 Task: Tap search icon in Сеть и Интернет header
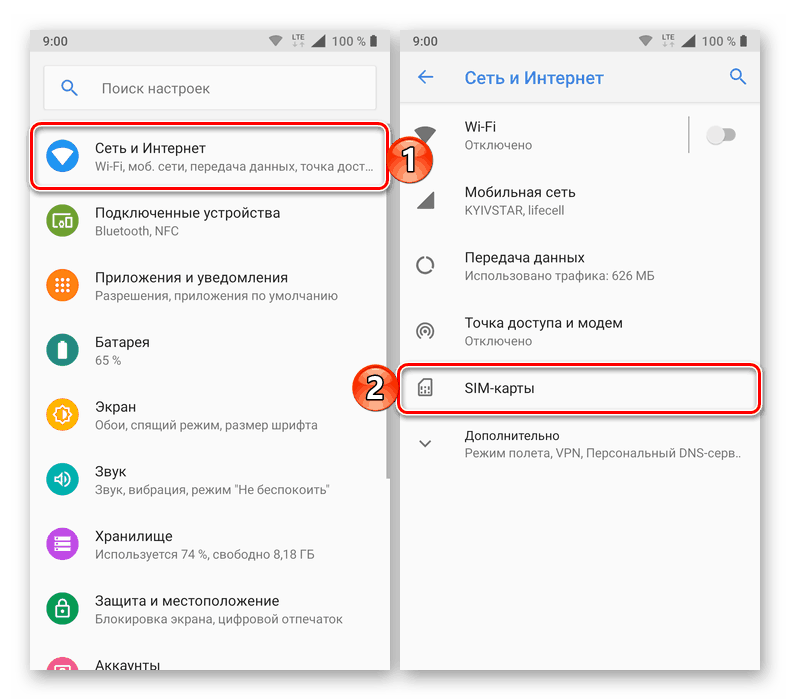[738, 77]
